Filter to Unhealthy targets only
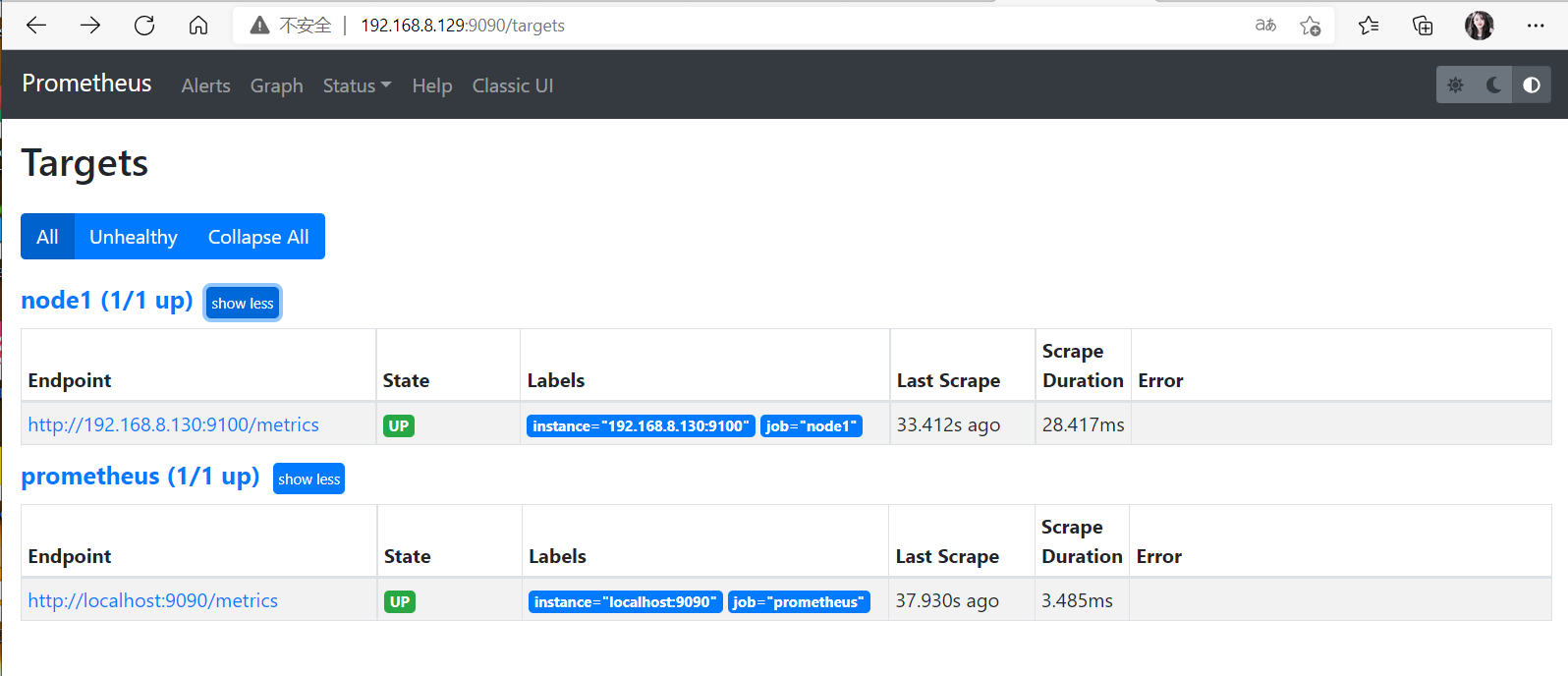This screenshot has width=1568, height=676. [134, 237]
